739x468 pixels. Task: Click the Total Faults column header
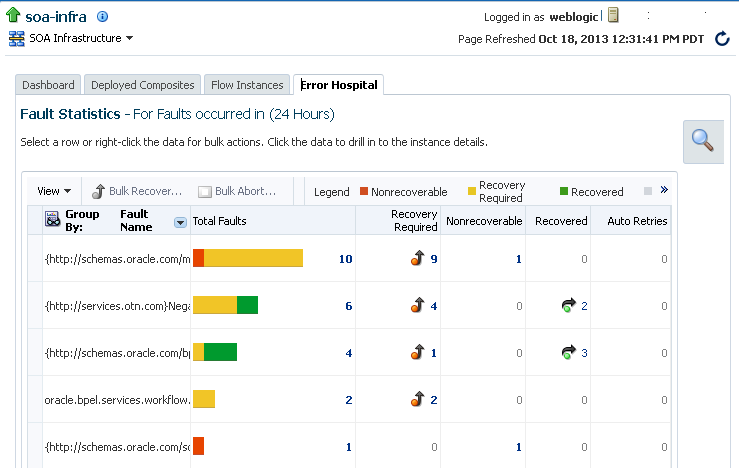tap(220, 221)
